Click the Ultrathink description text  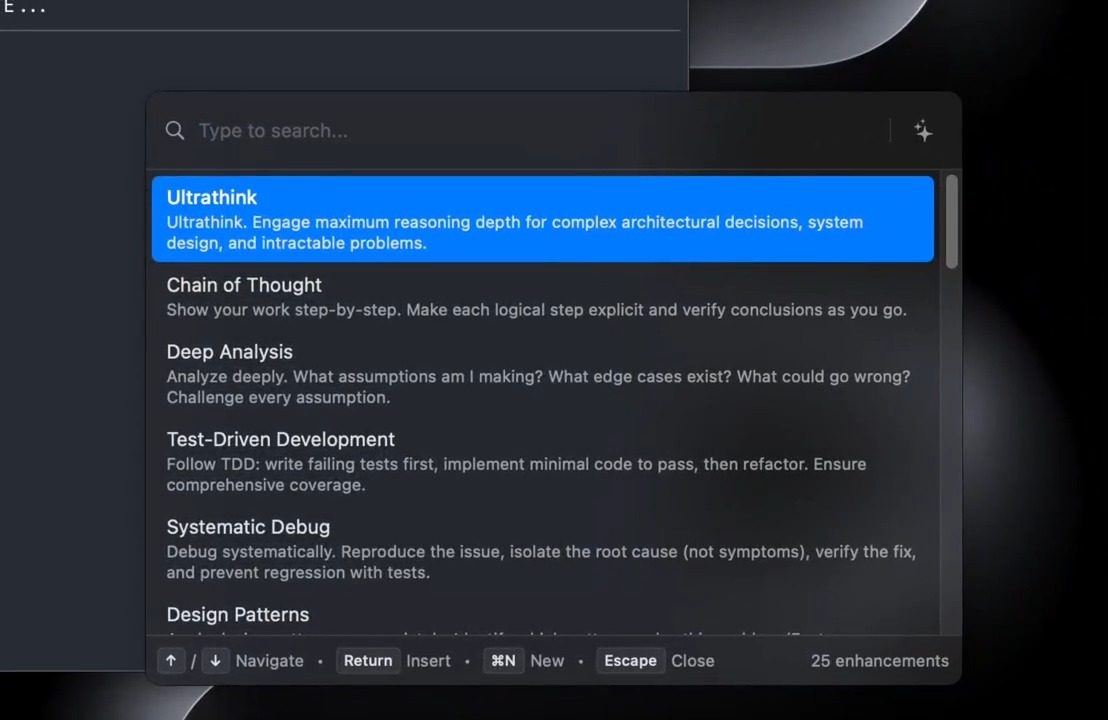click(x=515, y=232)
